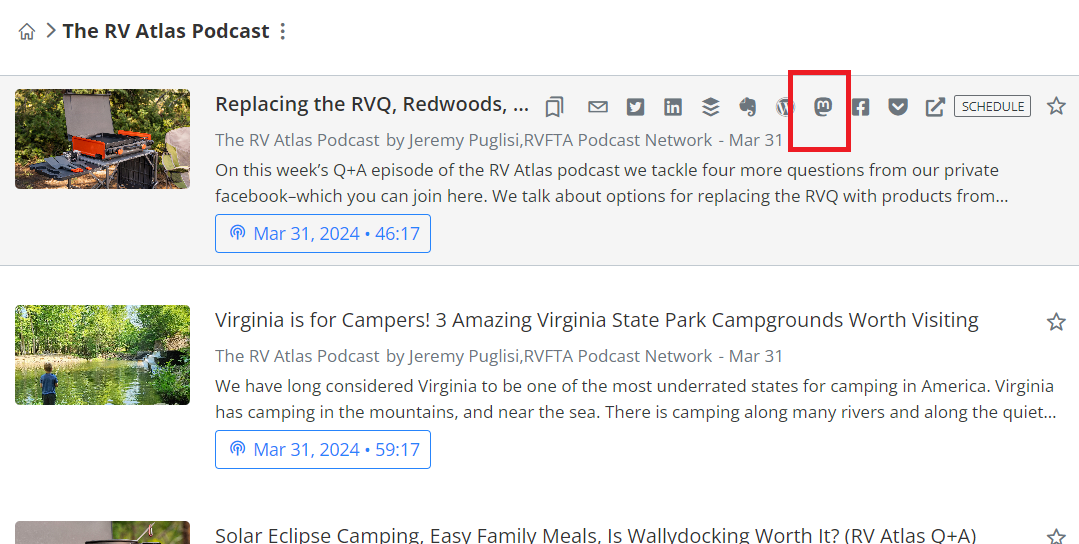Open the child by river thumbnail
Screen dimensions: 1079x544
click(x=103, y=354)
